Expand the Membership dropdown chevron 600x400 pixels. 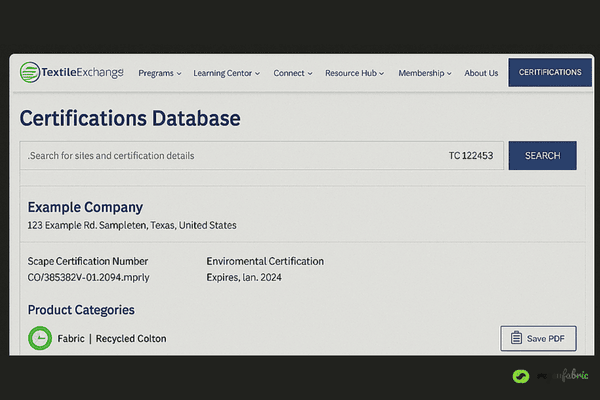point(449,73)
